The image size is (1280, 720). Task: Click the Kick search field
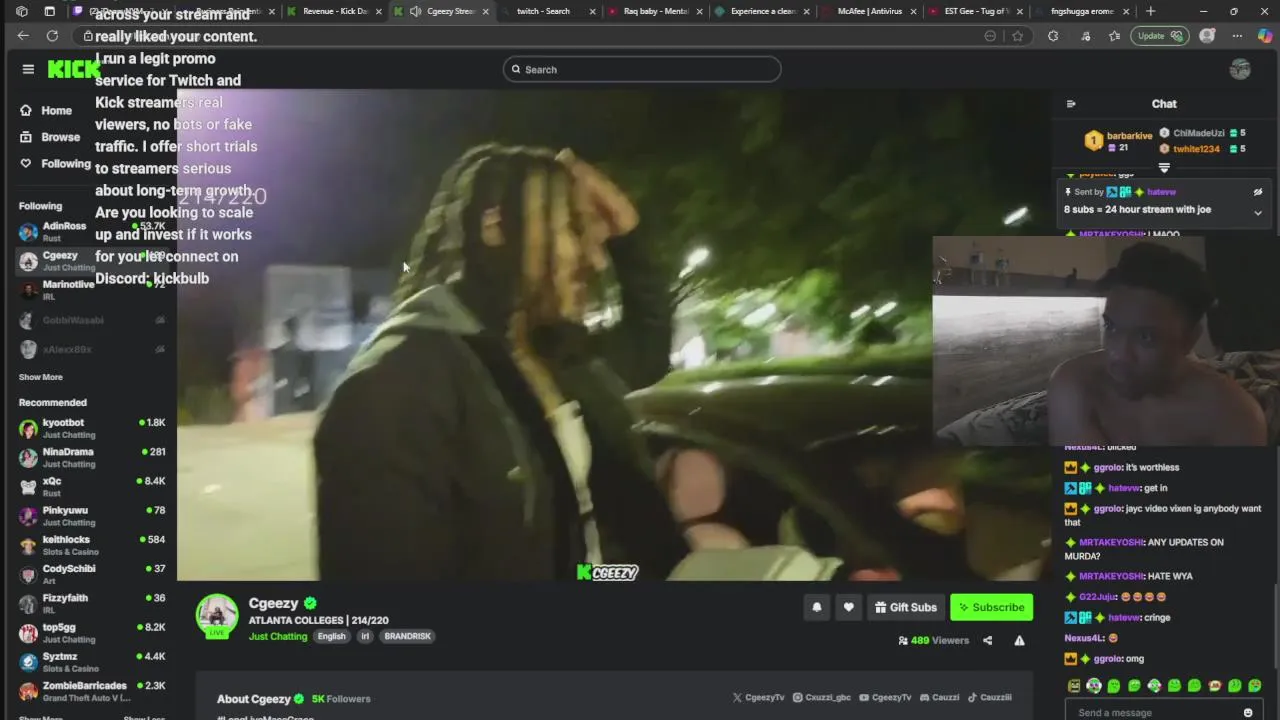642,69
